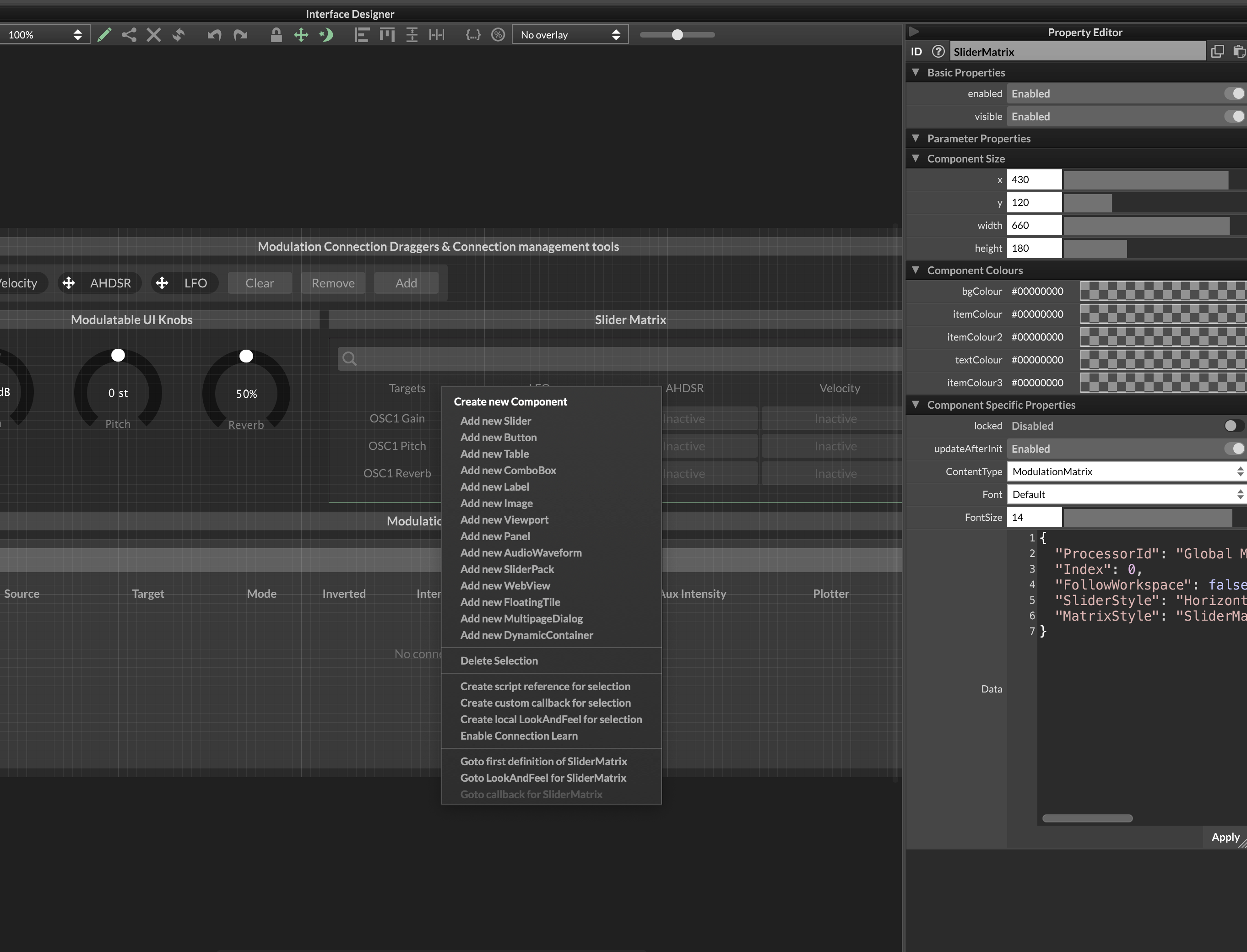
Task: Click the help question mark beside ID
Action: coord(938,52)
